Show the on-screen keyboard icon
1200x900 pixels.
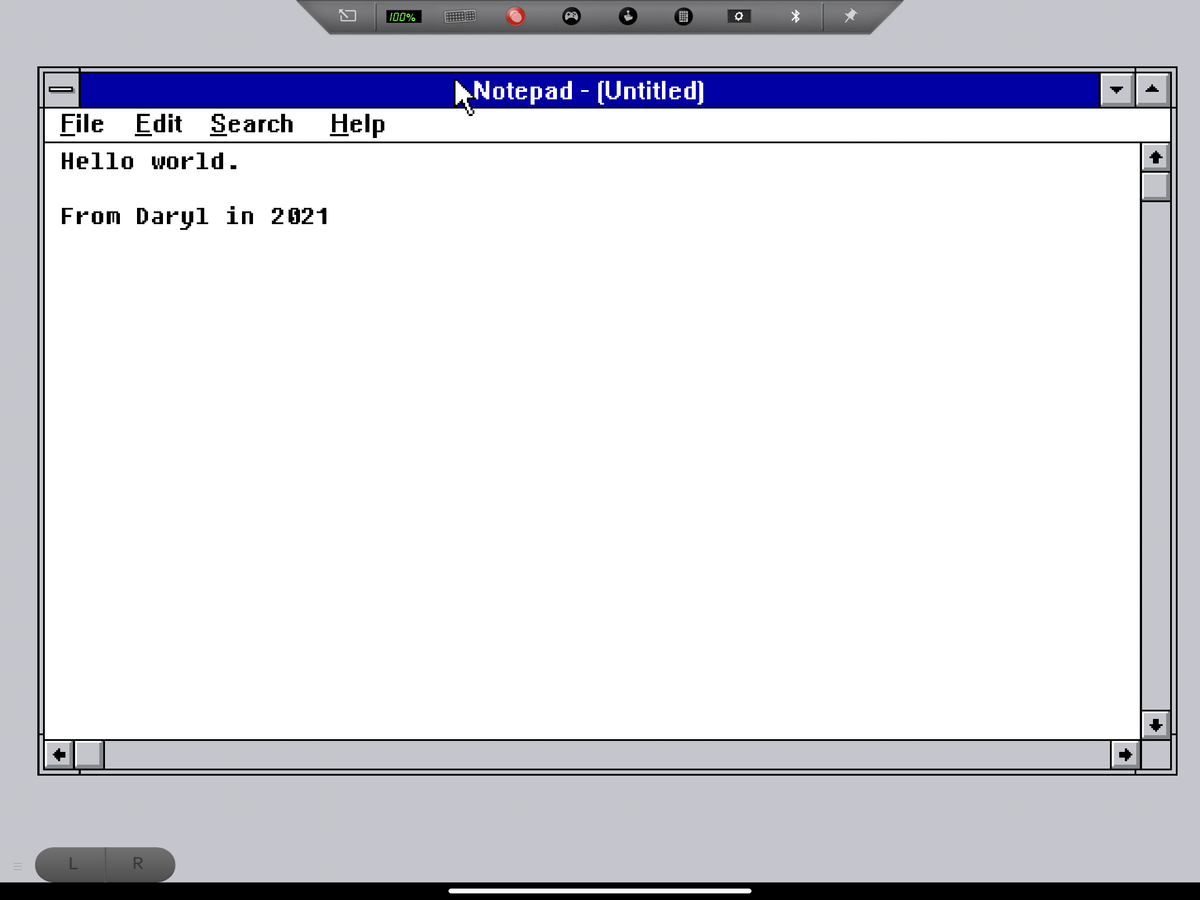coord(459,16)
